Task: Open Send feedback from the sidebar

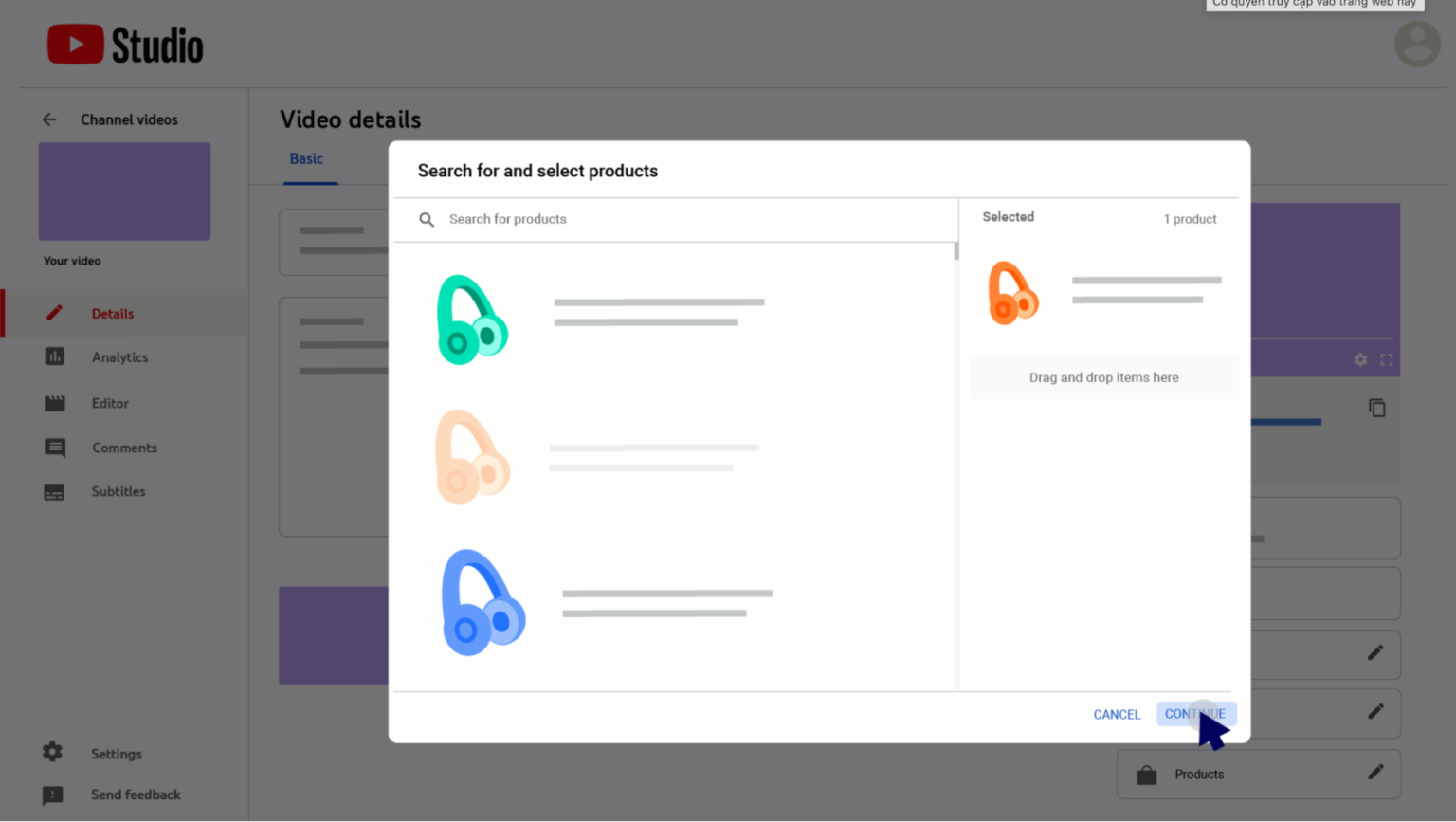Action: point(54,795)
